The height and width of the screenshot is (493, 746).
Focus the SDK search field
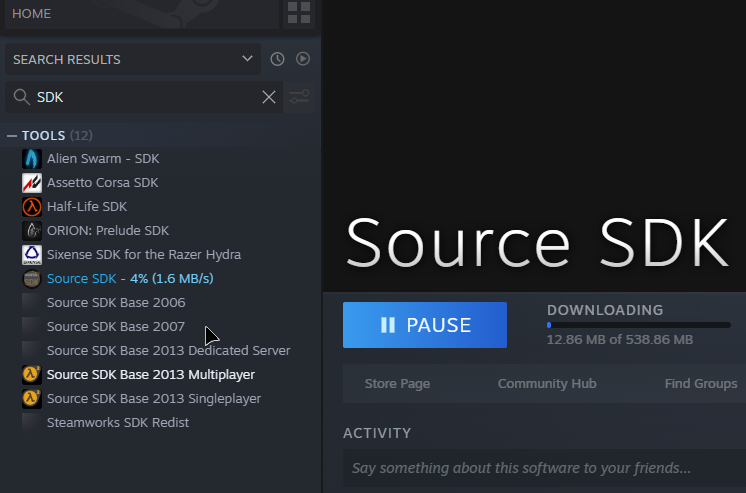(144, 97)
